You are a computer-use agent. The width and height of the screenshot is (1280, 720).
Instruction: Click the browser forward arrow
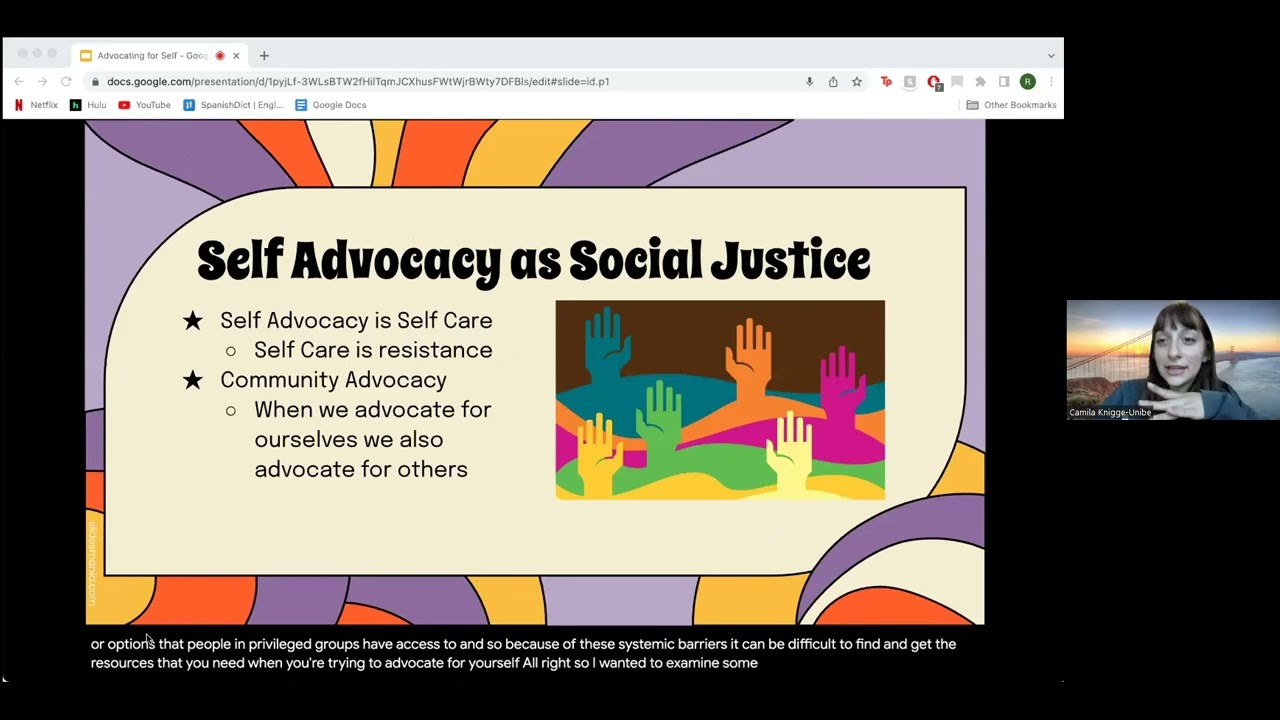click(x=42, y=82)
